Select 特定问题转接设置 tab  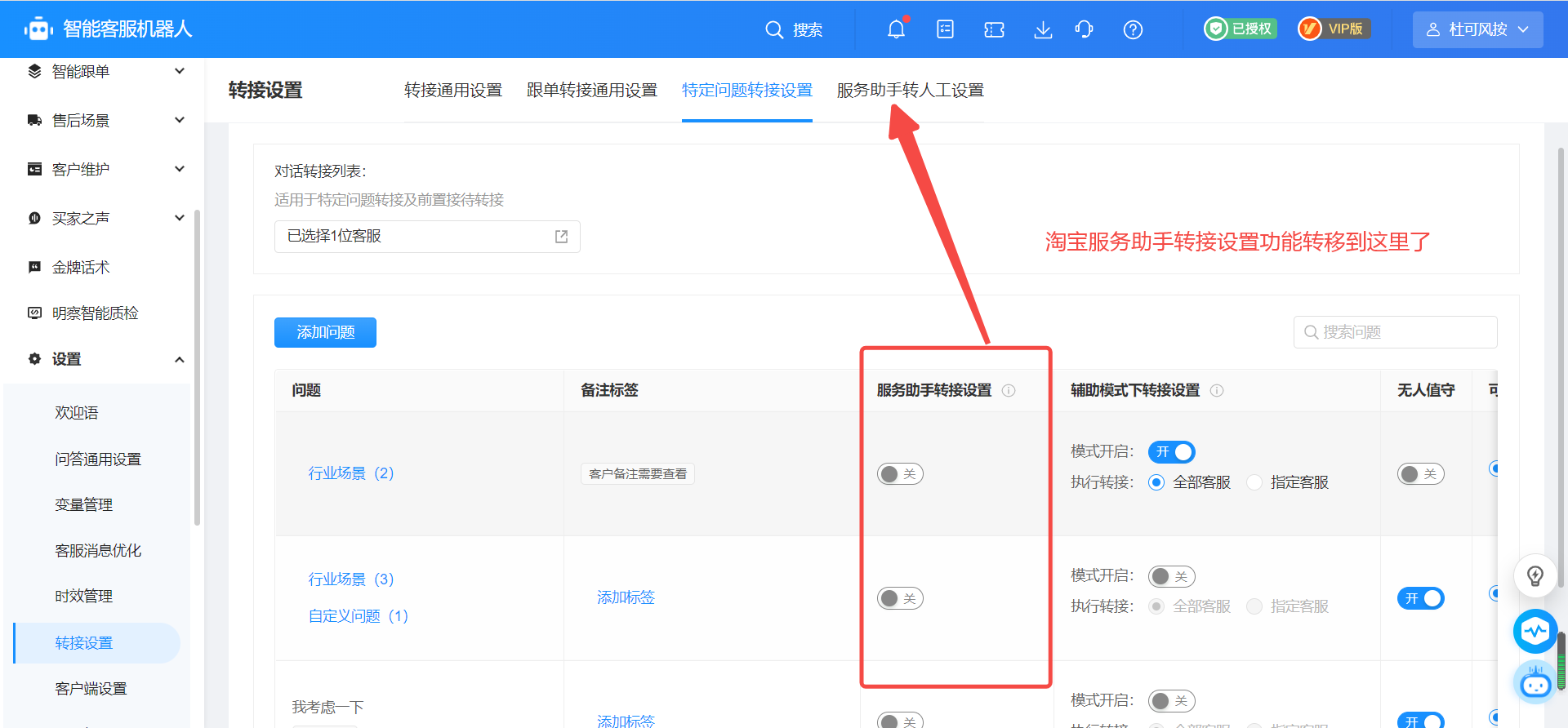pyautogui.click(x=747, y=90)
